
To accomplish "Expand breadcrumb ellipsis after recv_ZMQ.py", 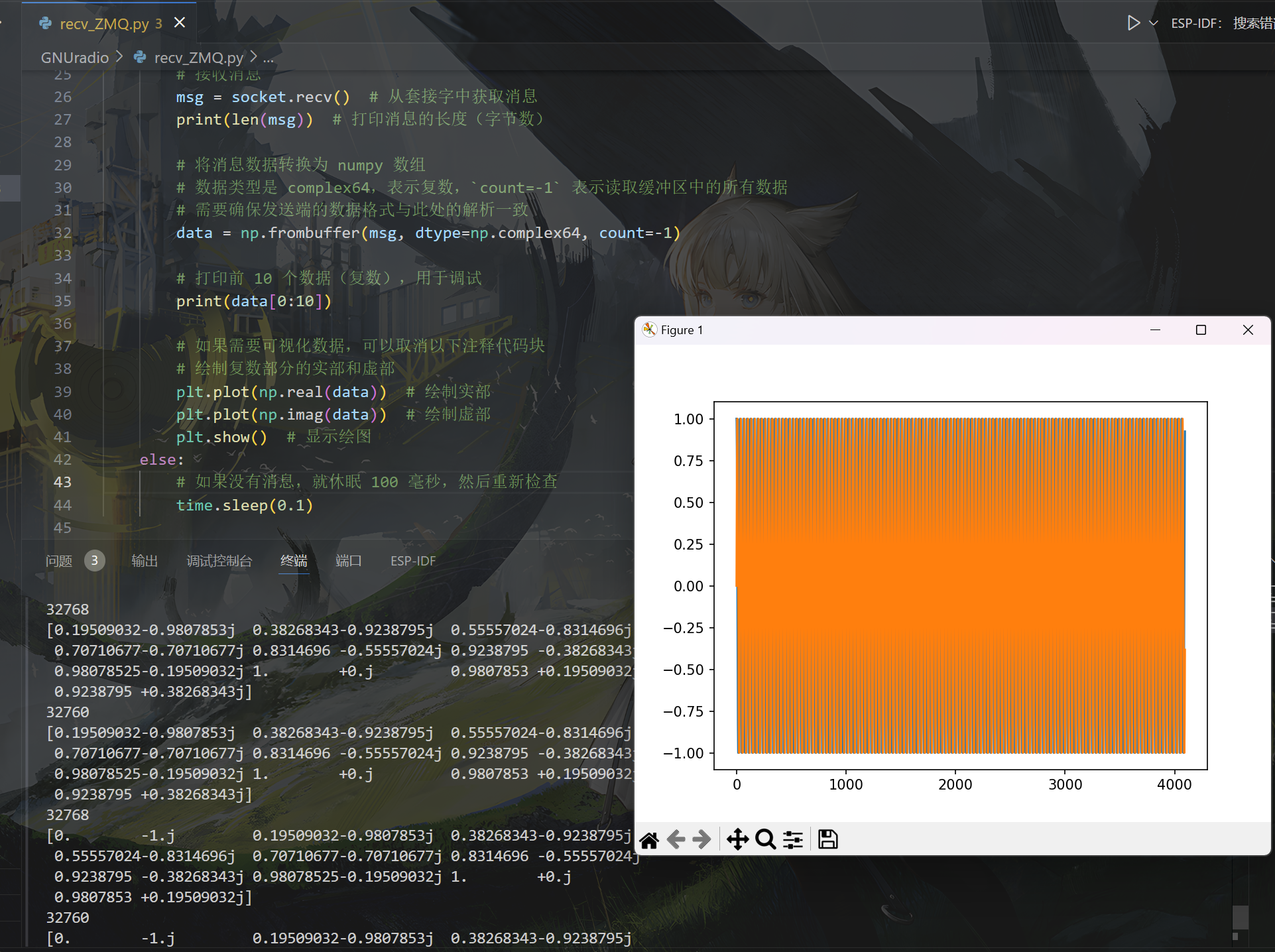I will pos(268,58).
